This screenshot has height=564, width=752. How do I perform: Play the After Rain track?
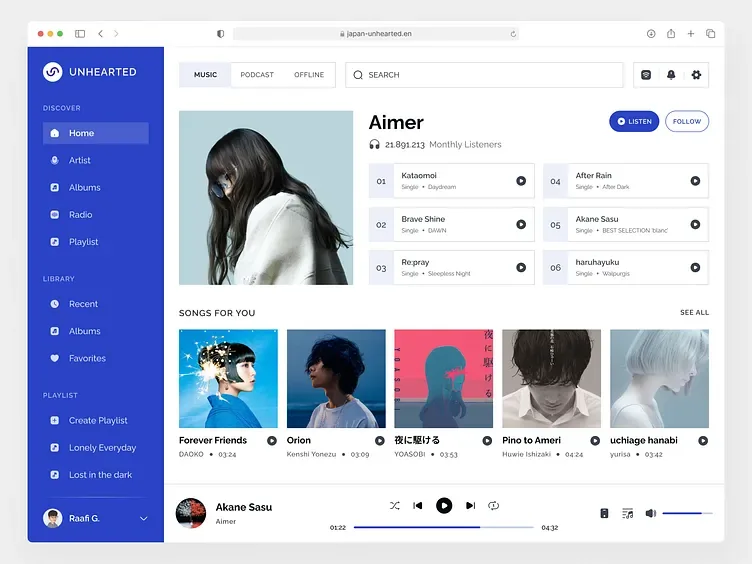point(695,181)
